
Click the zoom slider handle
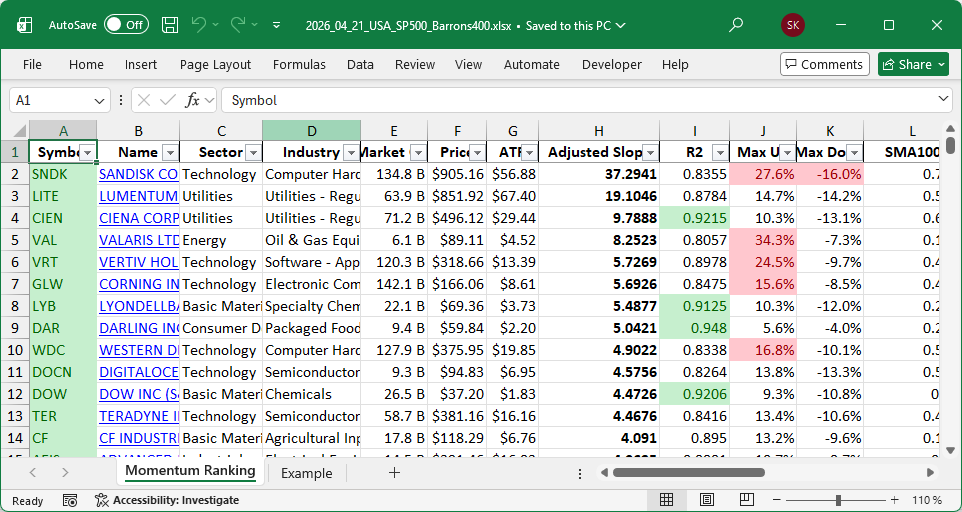[838, 500]
